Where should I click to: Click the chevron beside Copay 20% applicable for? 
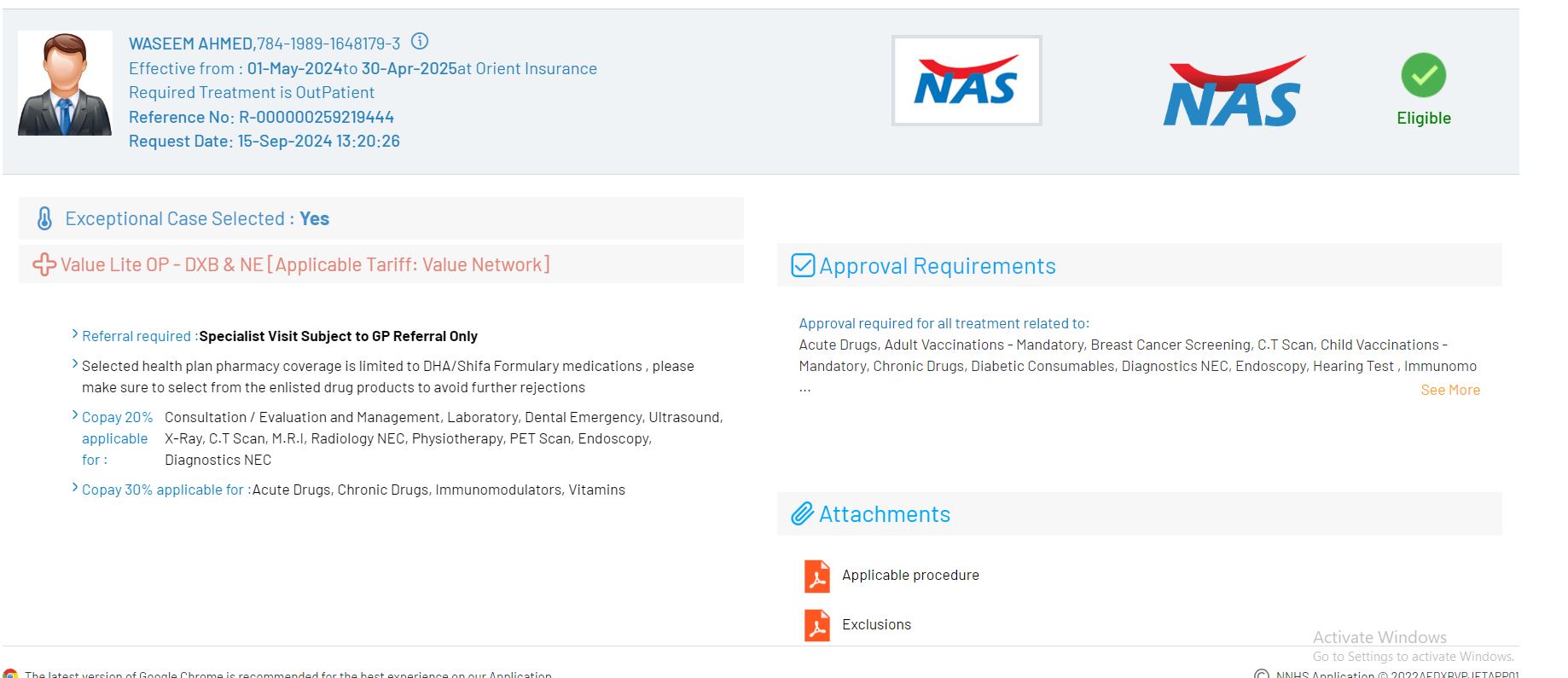click(x=75, y=415)
